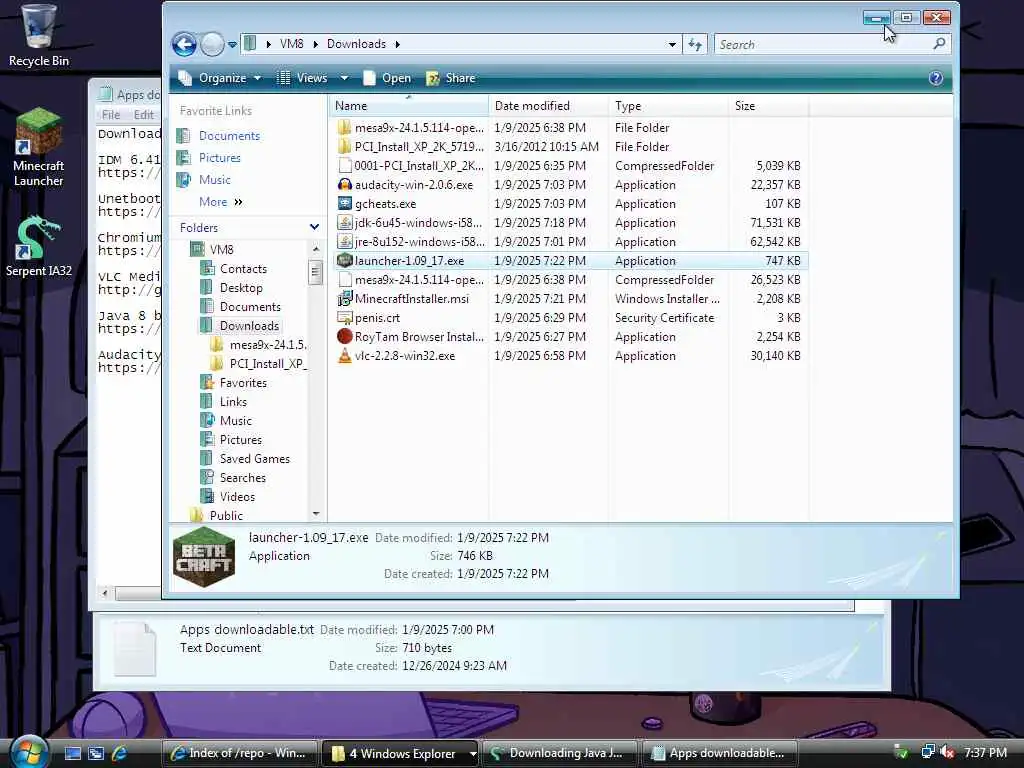The height and width of the screenshot is (768, 1024).
Task: Sort by the Type column header
Action: click(x=668, y=106)
